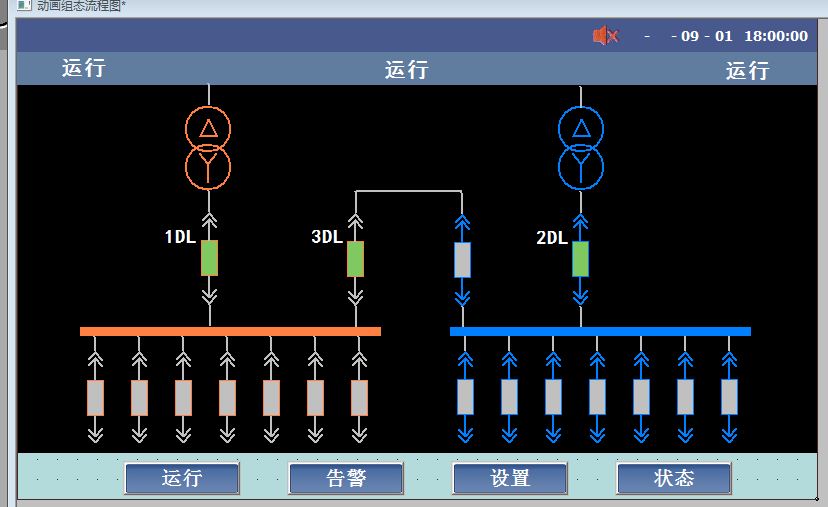Click the first feeder breaker under orange bus

coord(95,397)
